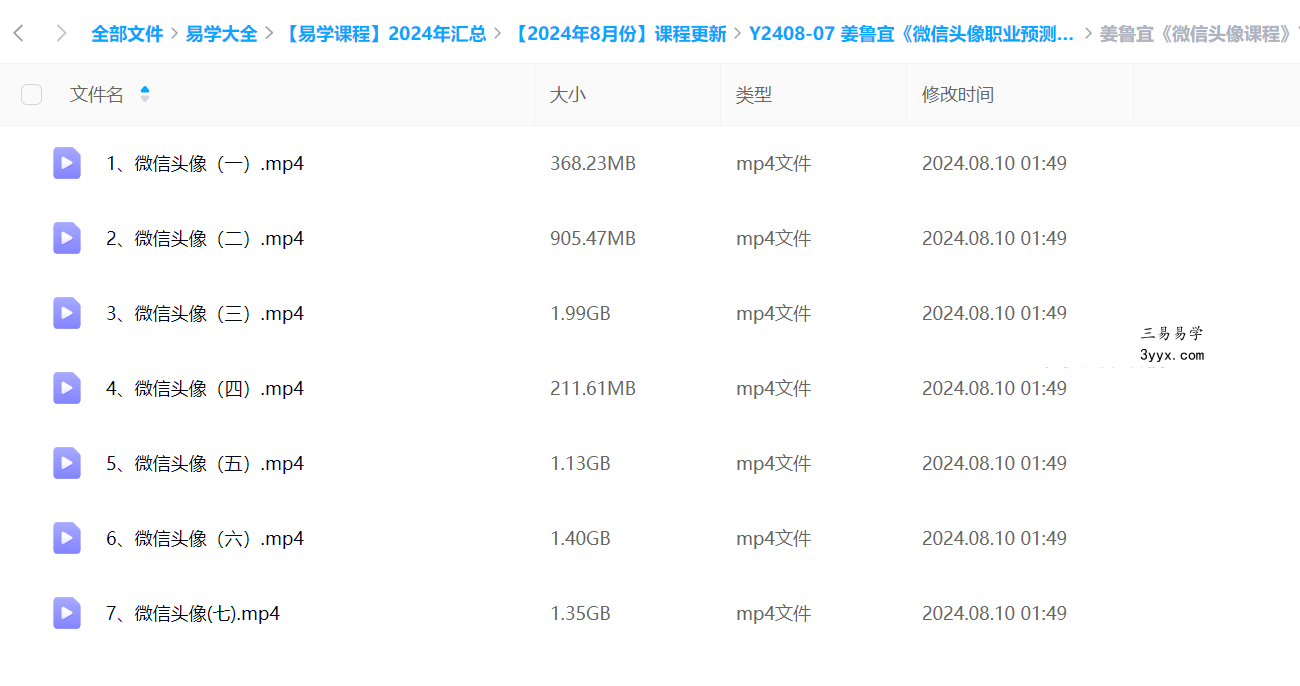Image resolution: width=1300 pixels, height=686 pixels.
Task: Sort by 文件名 column header
Action: coord(97,95)
